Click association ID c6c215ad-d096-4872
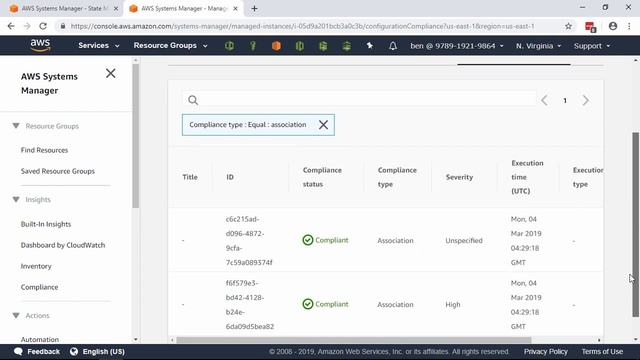This screenshot has height=360, width=640. (x=249, y=241)
